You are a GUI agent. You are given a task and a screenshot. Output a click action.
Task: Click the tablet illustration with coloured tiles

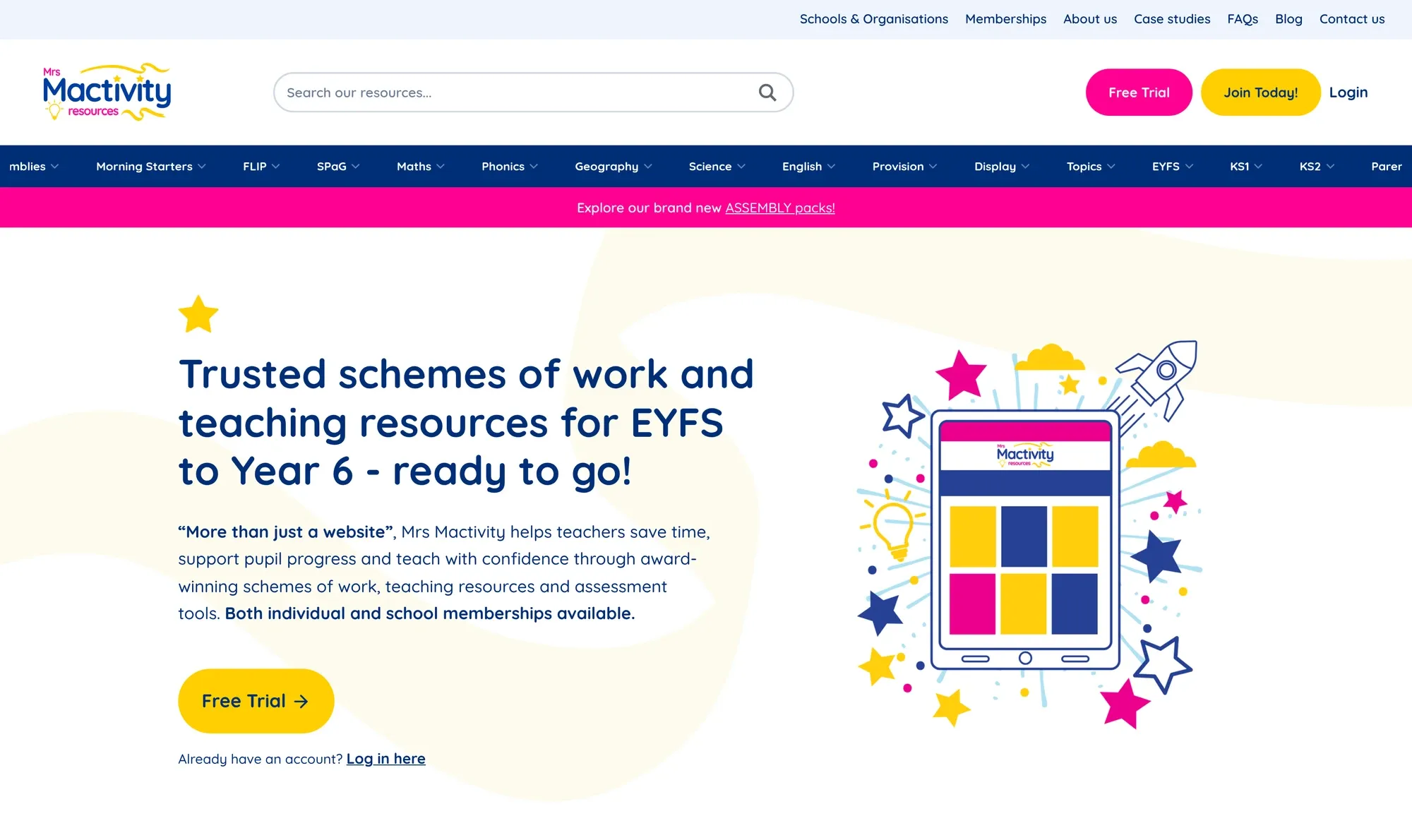click(x=1025, y=539)
